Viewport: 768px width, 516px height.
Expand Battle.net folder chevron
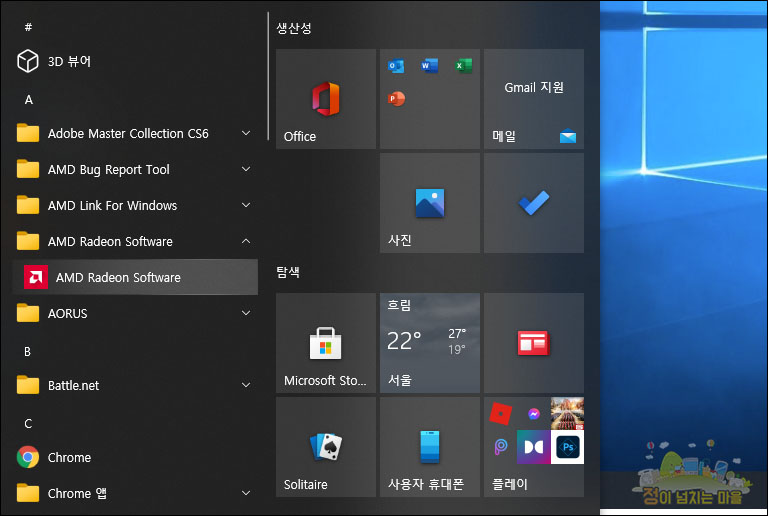[246, 385]
